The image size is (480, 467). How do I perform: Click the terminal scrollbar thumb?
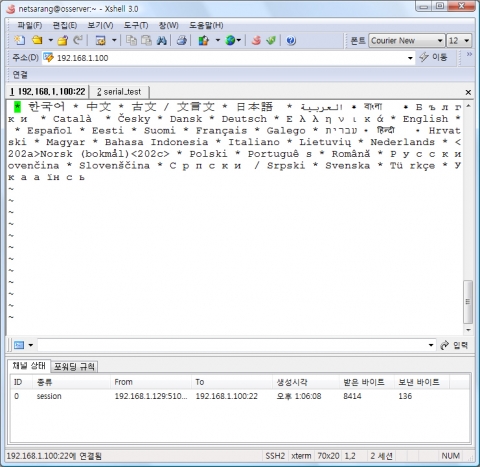(468, 302)
